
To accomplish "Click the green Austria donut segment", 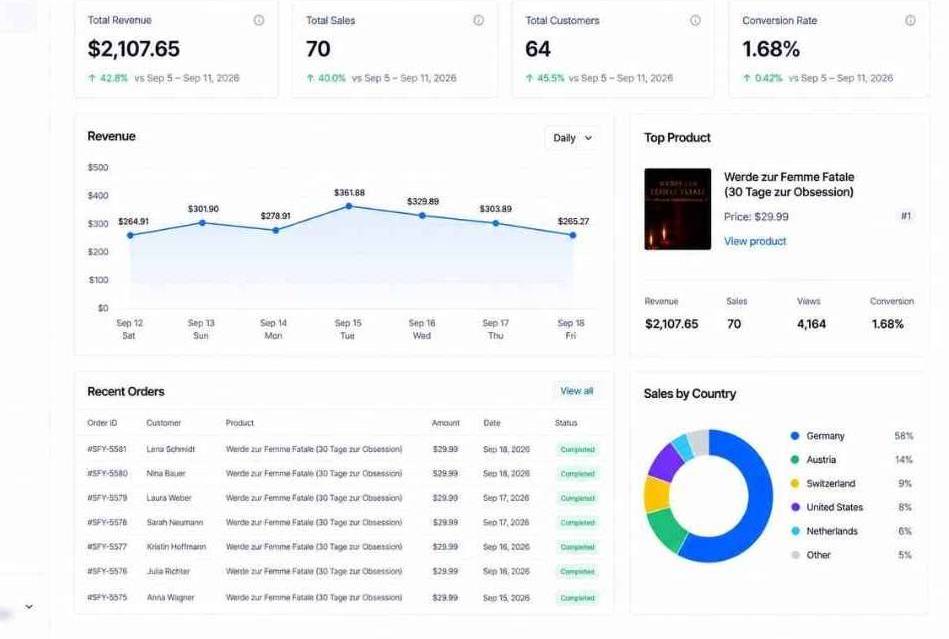I will pyautogui.click(x=666, y=529).
